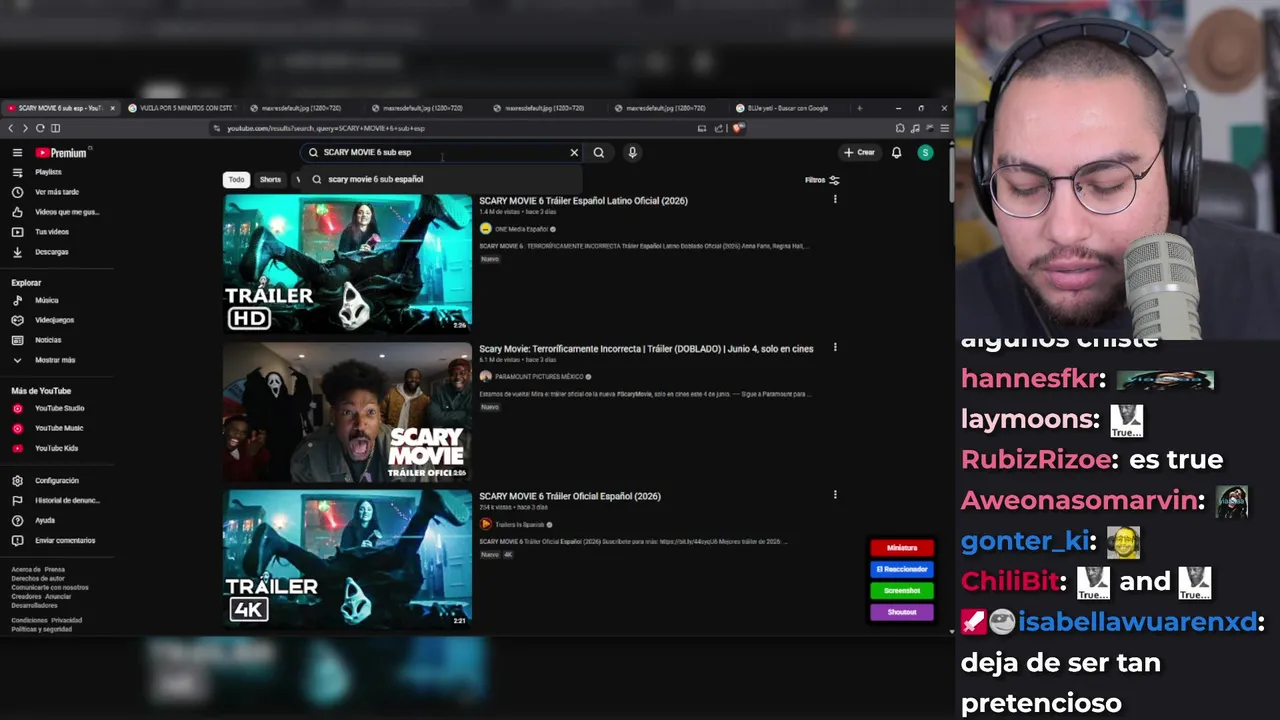Clear the search box with the X
1280x720 pixels.
[574, 153]
